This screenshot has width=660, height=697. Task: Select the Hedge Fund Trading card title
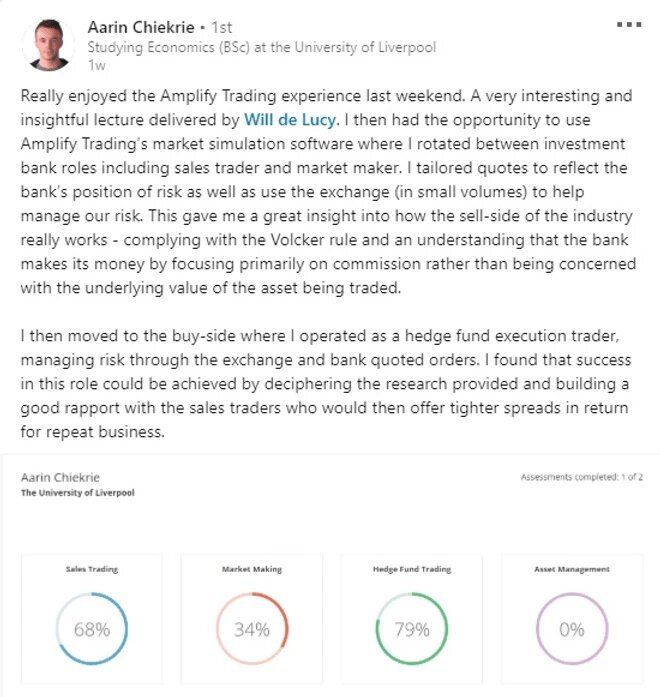pyautogui.click(x=412, y=569)
